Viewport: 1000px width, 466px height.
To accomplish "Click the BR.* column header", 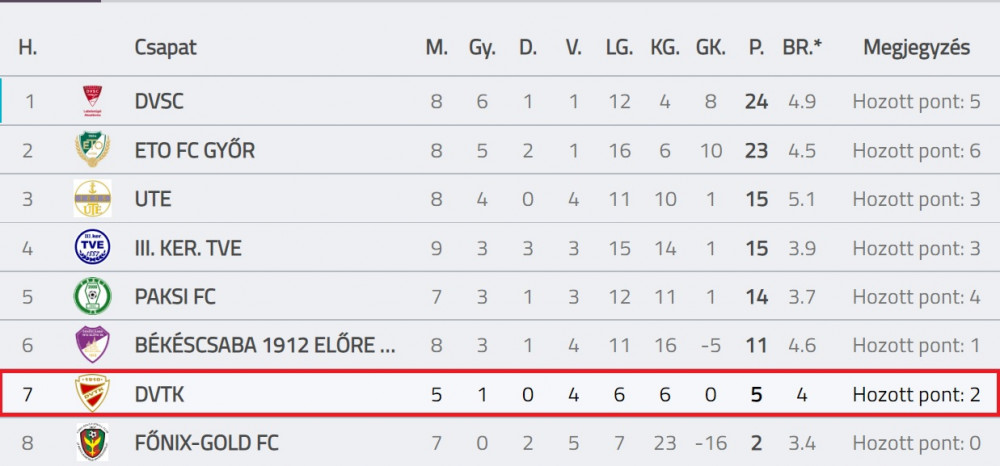I will pyautogui.click(x=802, y=48).
